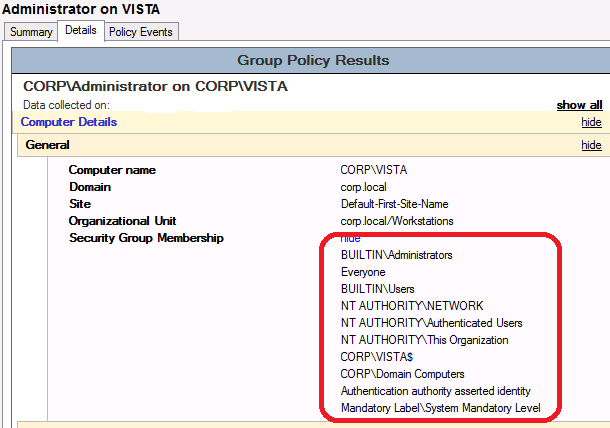
Task: Select the Details tab
Action: pyautogui.click(x=80, y=31)
